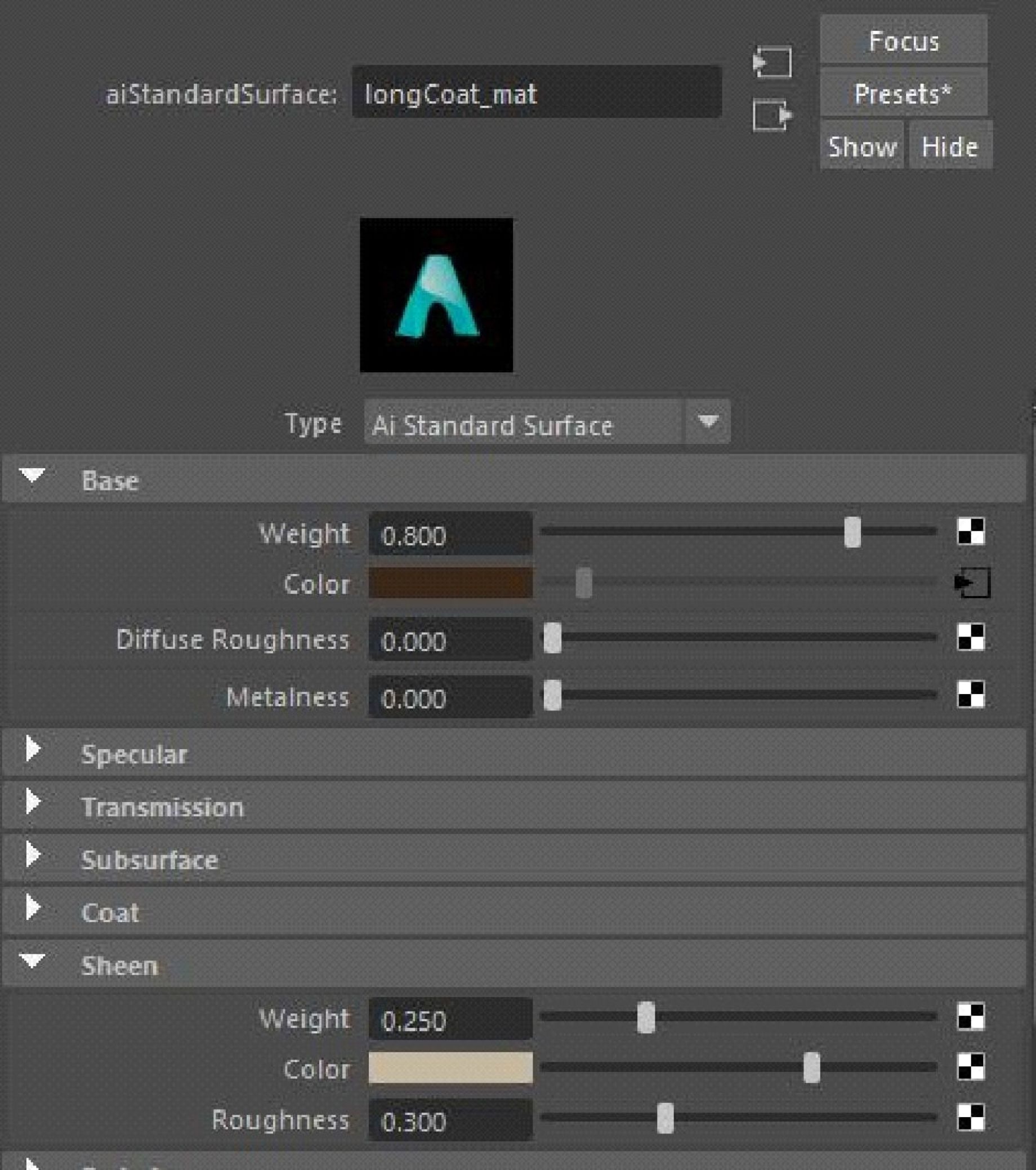Click the longCoat_mat name field
This screenshot has height=1170, width=1036.
[537, 92]
